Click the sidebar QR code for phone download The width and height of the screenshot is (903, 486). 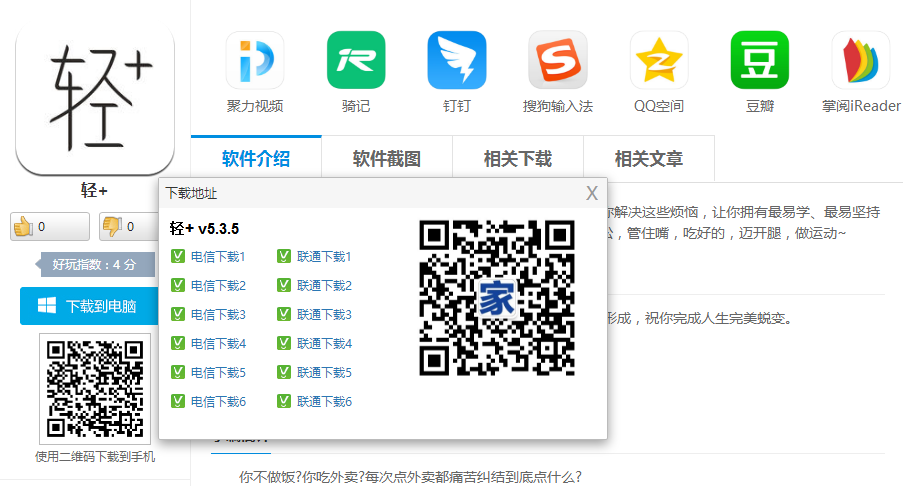point(95,389)
